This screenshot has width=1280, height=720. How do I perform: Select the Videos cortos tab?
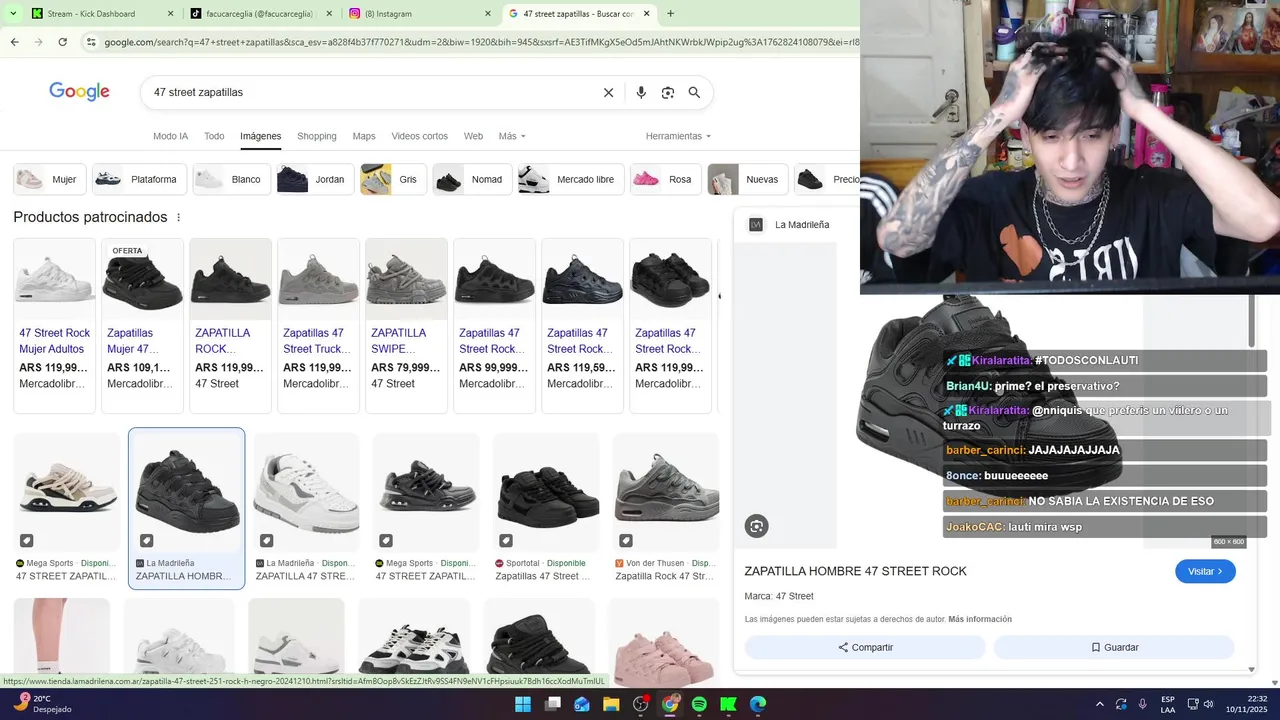coord(419,136)
